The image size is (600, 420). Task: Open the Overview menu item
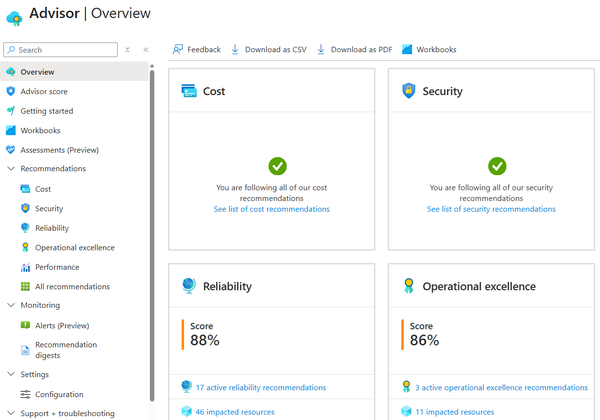click(x=74, y=72)
